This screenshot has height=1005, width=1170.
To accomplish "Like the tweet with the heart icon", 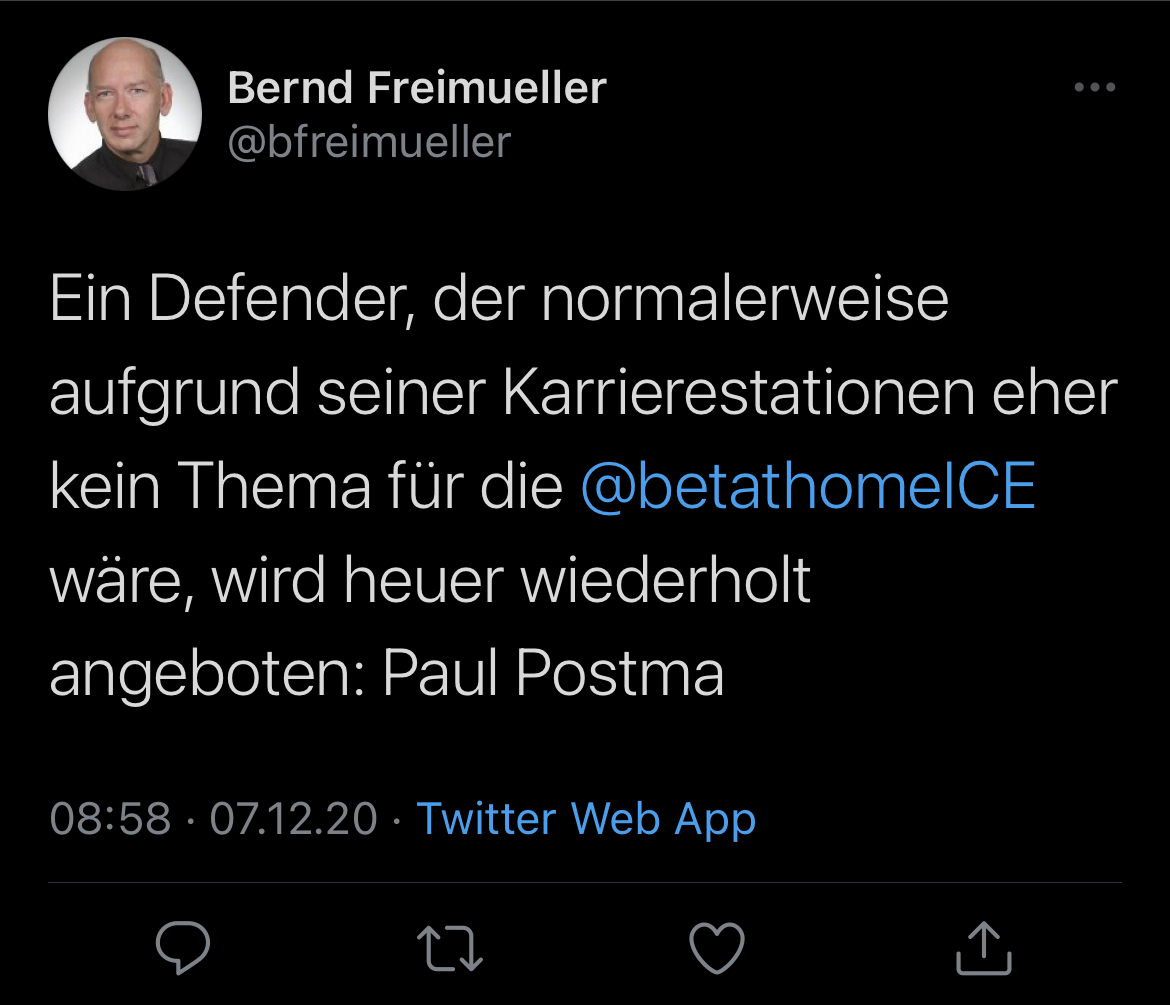I will pos(717,946).
